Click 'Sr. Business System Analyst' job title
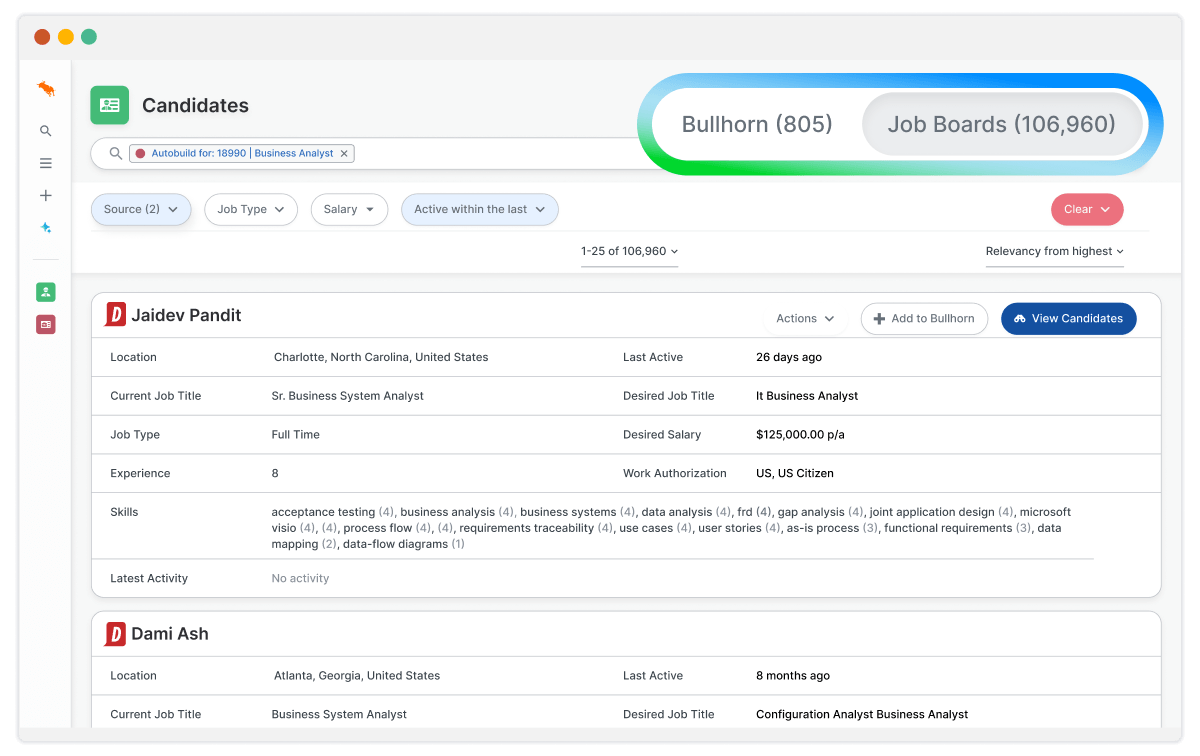The width and height of the screenshot is (1200, 756). pyautogui.click(x=348, y=396)
